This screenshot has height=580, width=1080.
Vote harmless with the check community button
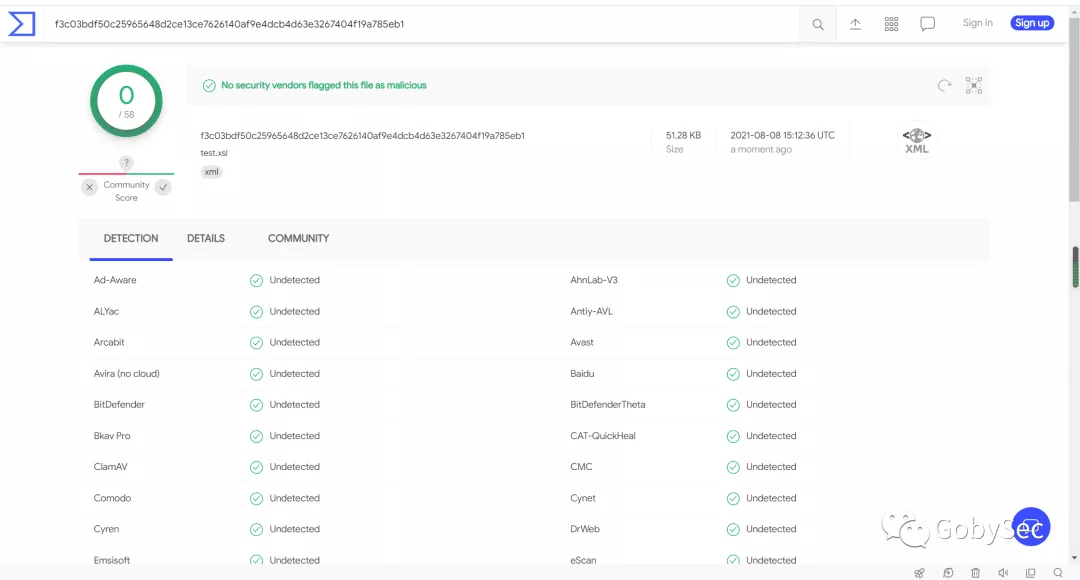(x=163, y=187)
